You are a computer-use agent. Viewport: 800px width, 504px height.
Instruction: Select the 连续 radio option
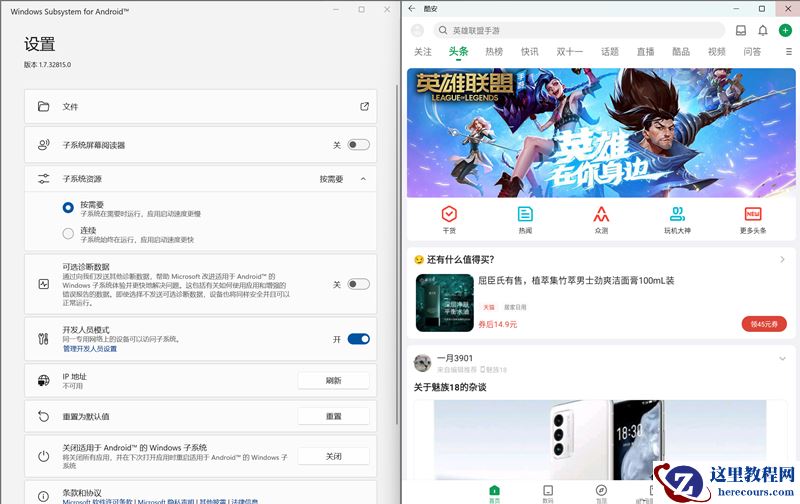68,234
